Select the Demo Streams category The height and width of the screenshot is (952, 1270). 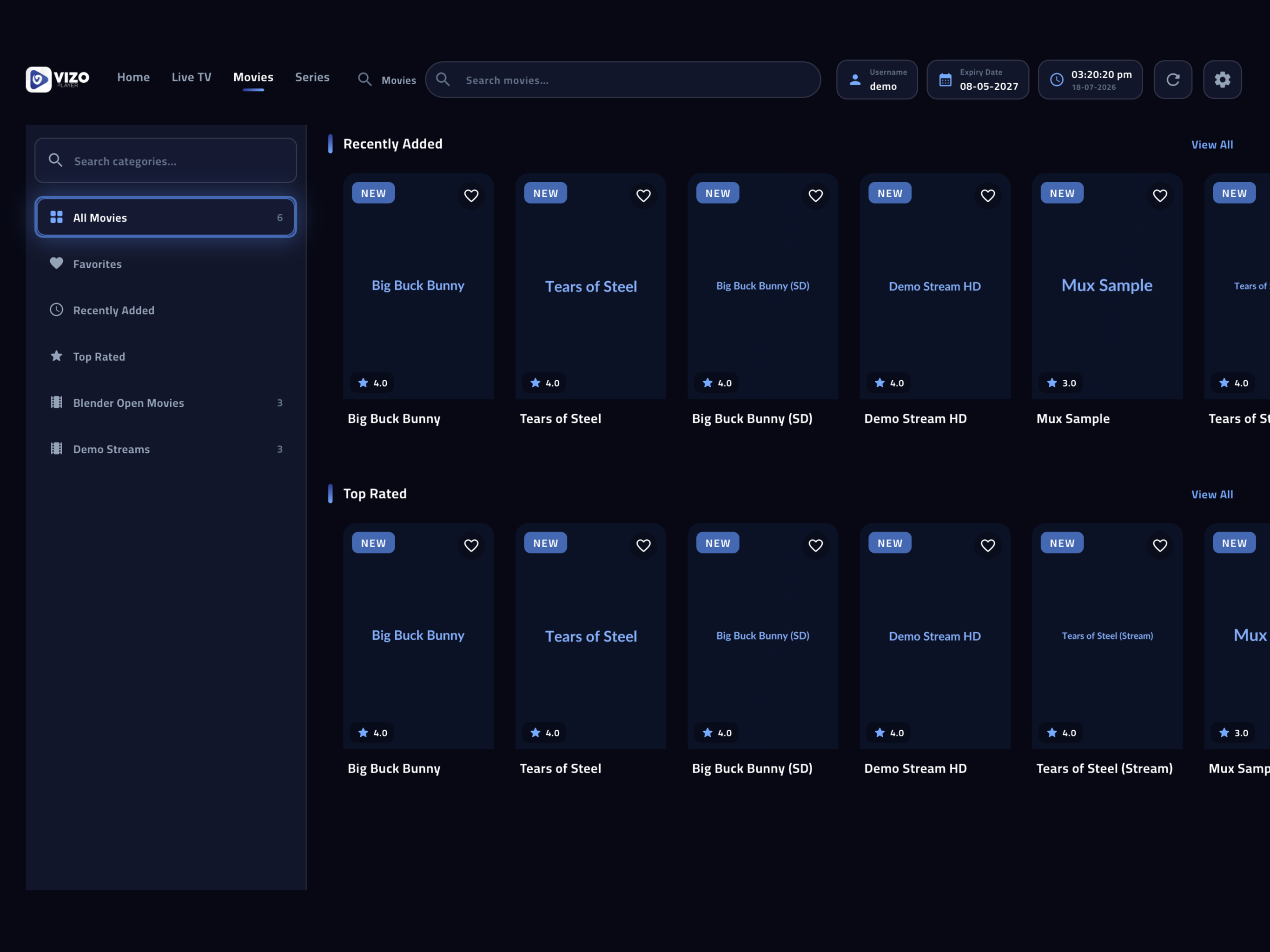(x=166, y=449)
